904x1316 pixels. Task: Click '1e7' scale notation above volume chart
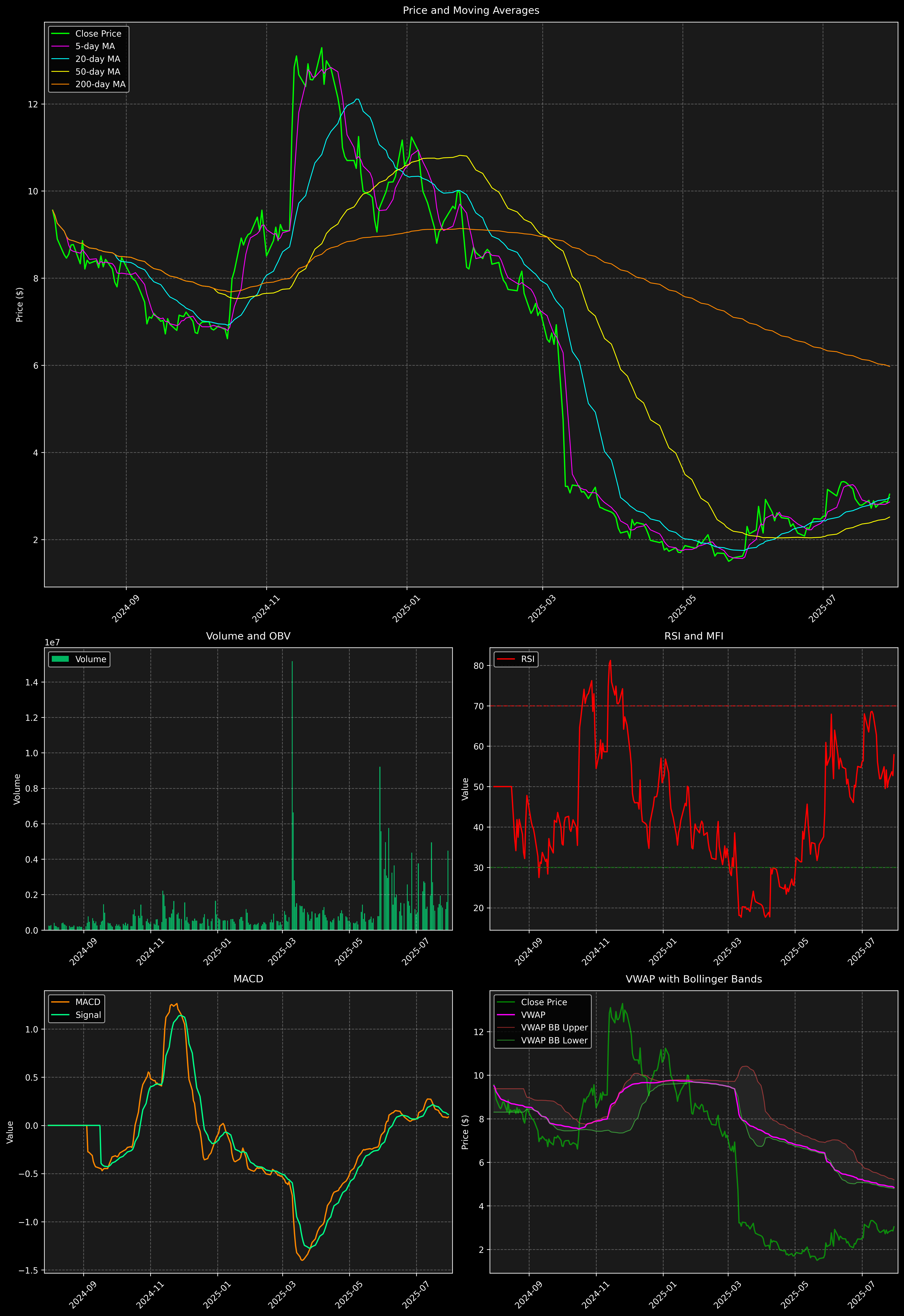click(52, 643)
